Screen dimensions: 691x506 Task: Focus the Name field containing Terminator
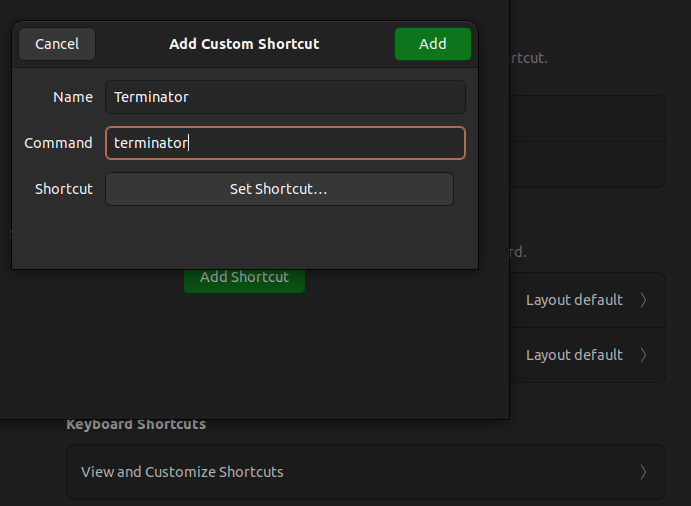coord(285,97)
